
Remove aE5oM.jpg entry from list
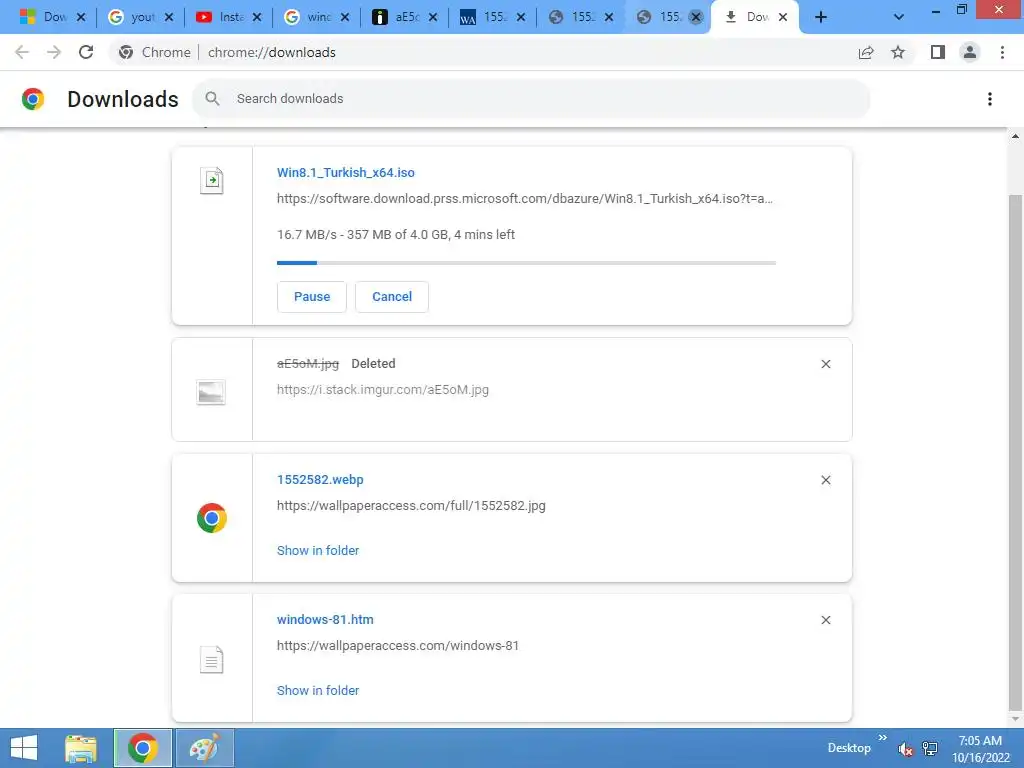click(x=825, y=364)
